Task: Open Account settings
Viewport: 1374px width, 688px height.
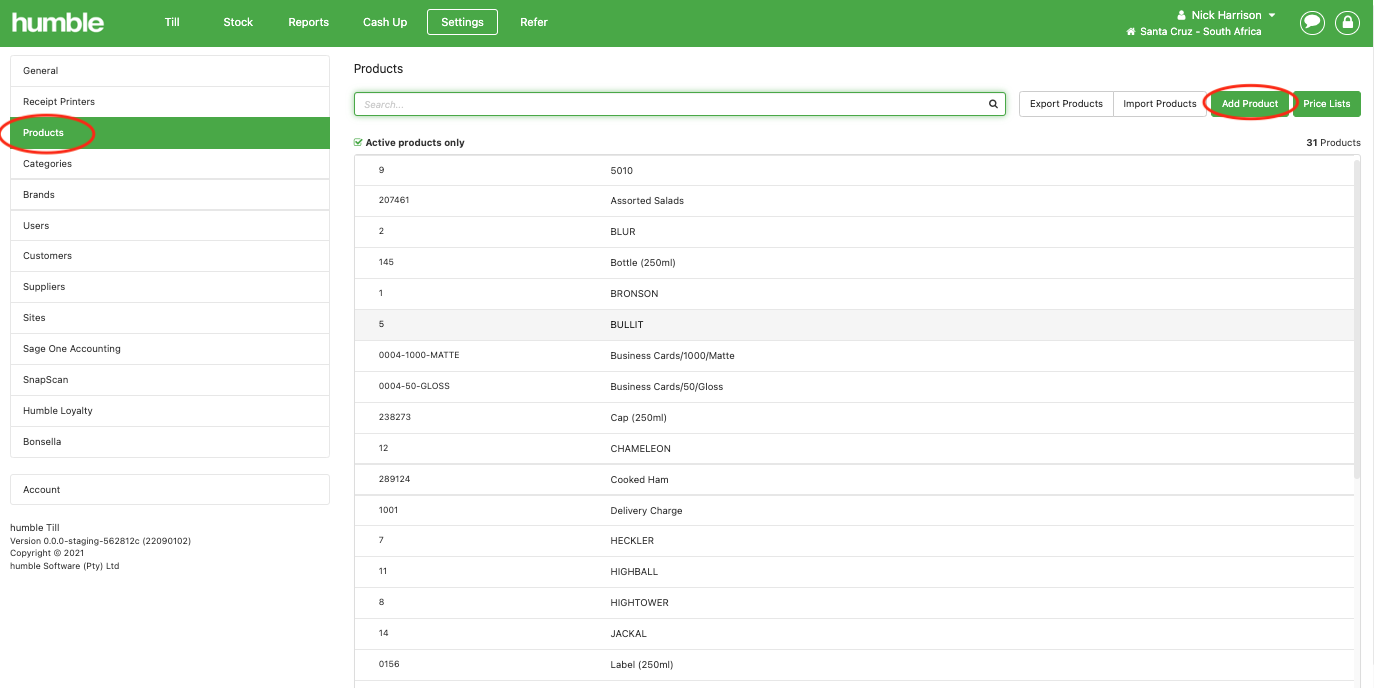Action: point(170,490)
